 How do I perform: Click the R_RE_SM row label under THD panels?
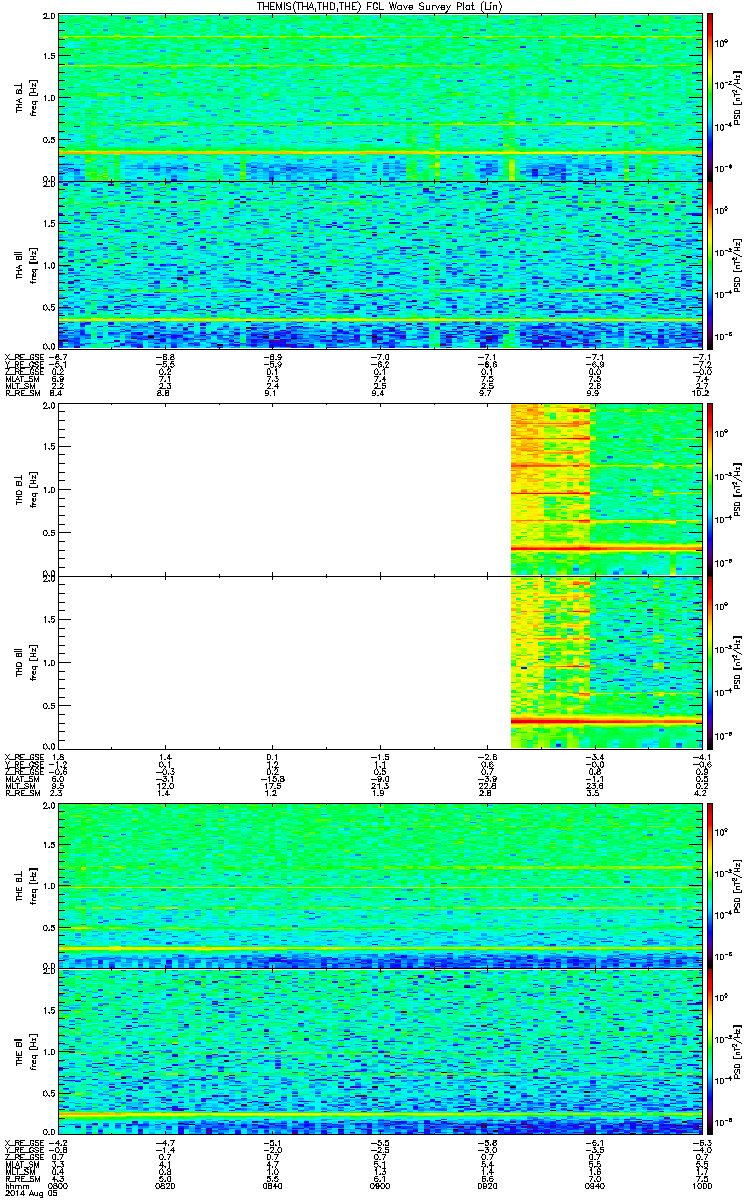(22, 794)
